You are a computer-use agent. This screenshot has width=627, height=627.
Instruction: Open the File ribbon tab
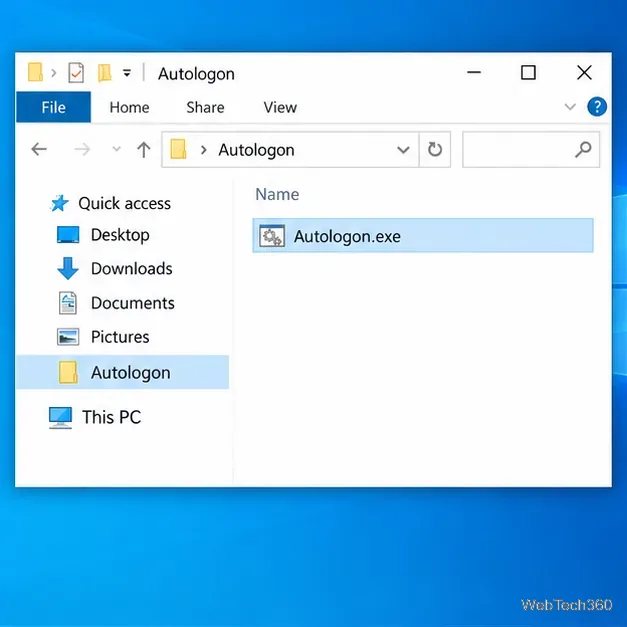point(54,107)
